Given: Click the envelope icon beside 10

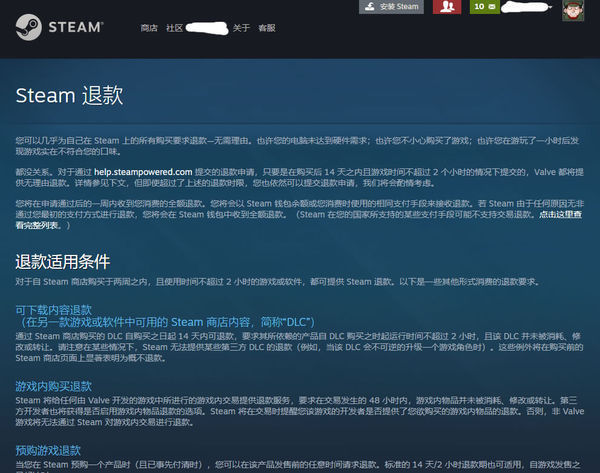Looking at the screenshot, I should click(492, 7).
